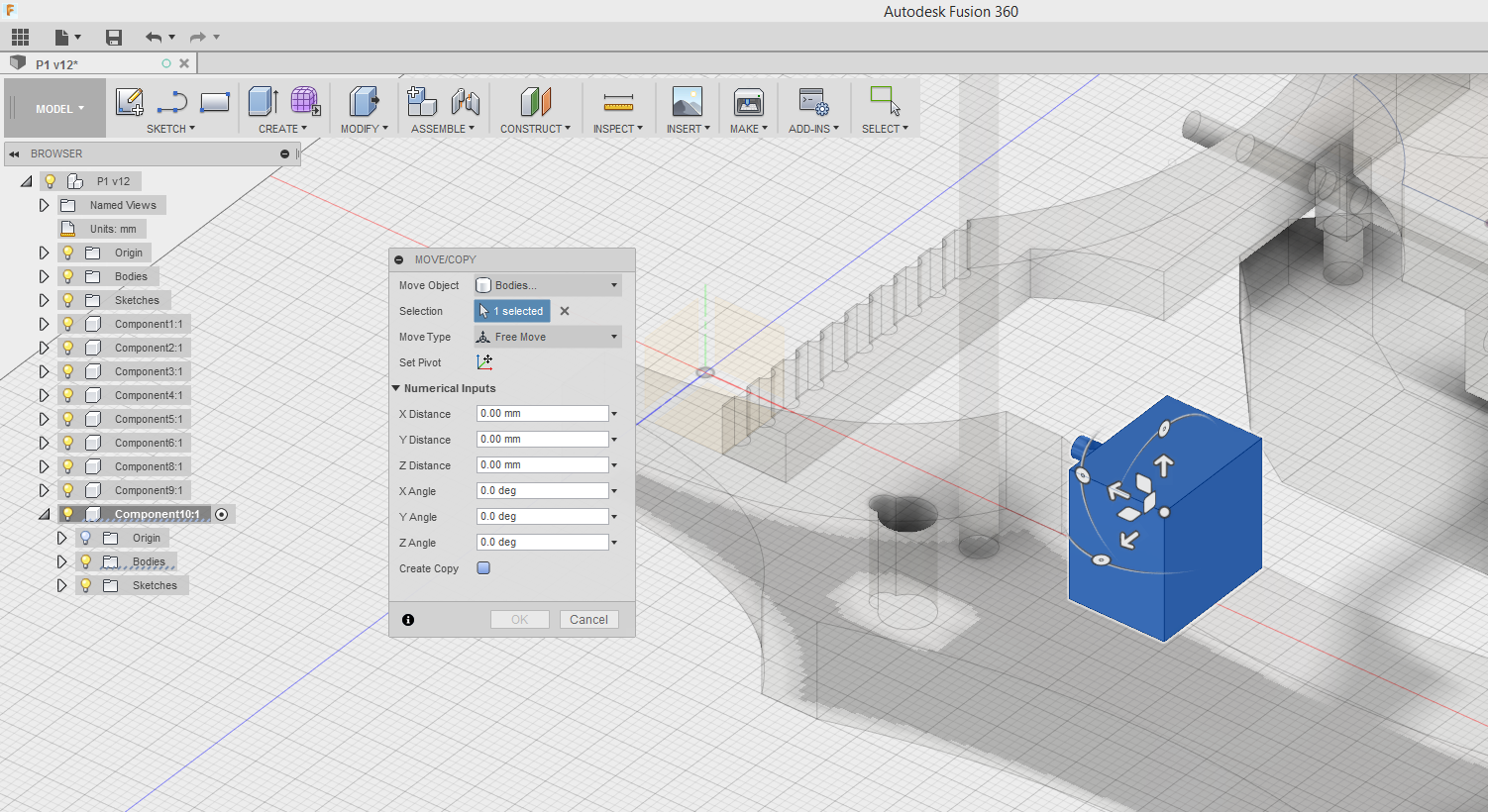The width and height of the screenshot is (1488, 812).
Task: Select the Create Sketch tool icon
Action: pyautogui.click(x=130, y=102)
